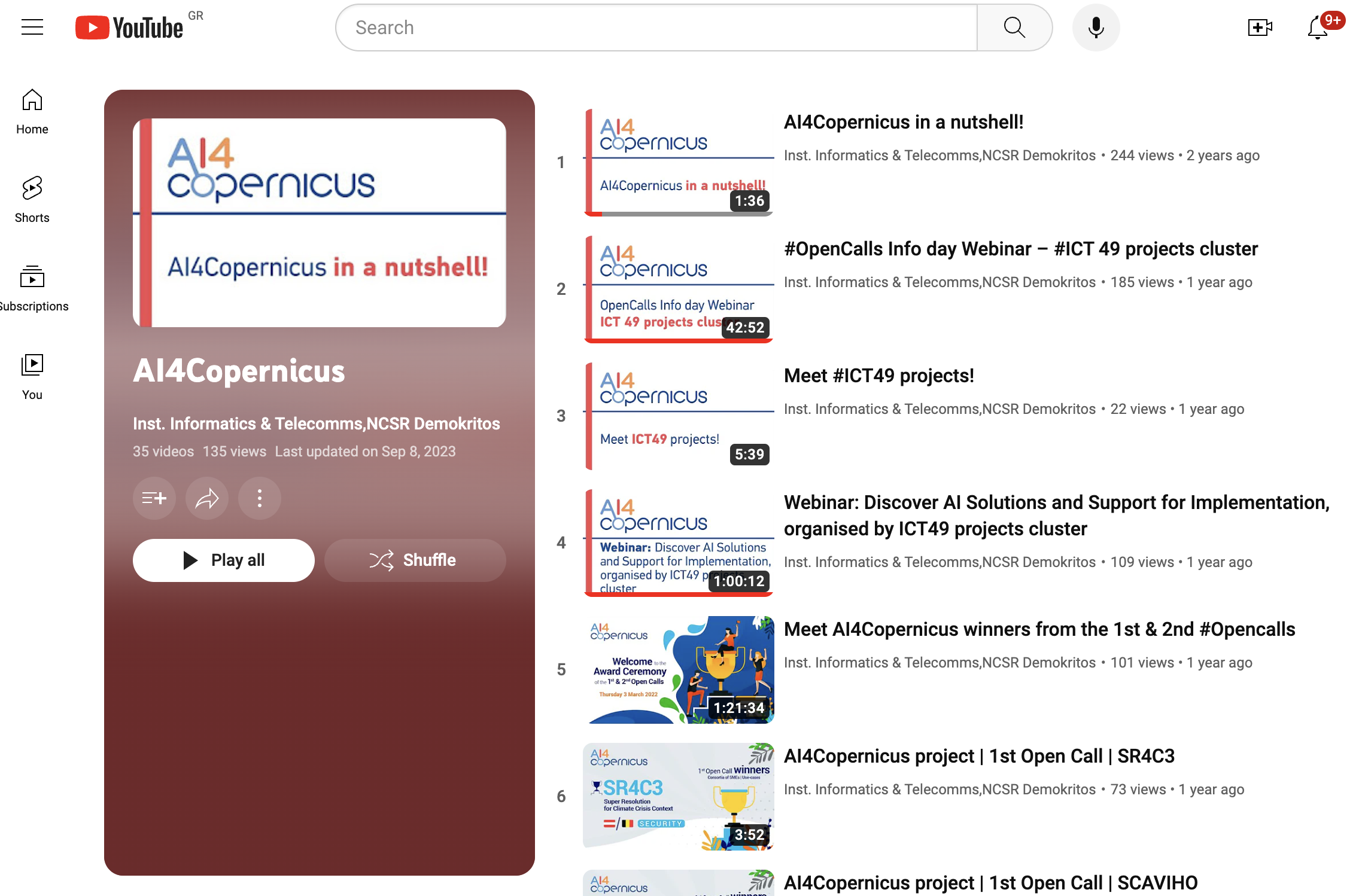Open Subscriptions in sidebar
Screen dimensions: 1362x896
pos(32,289)
